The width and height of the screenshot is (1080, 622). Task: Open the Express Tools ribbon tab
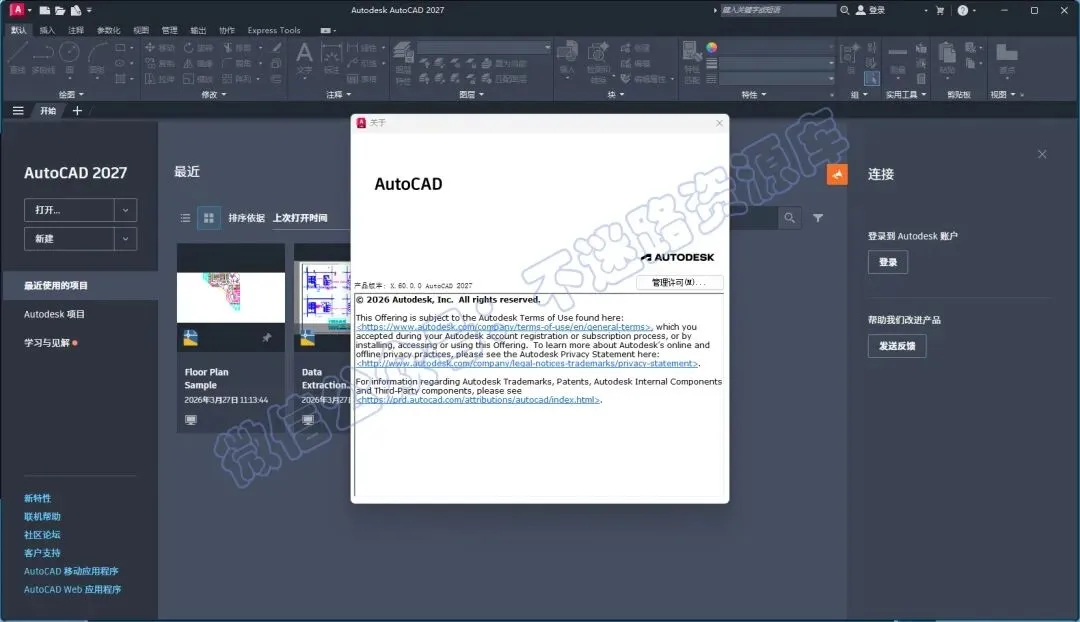(273, 30)
